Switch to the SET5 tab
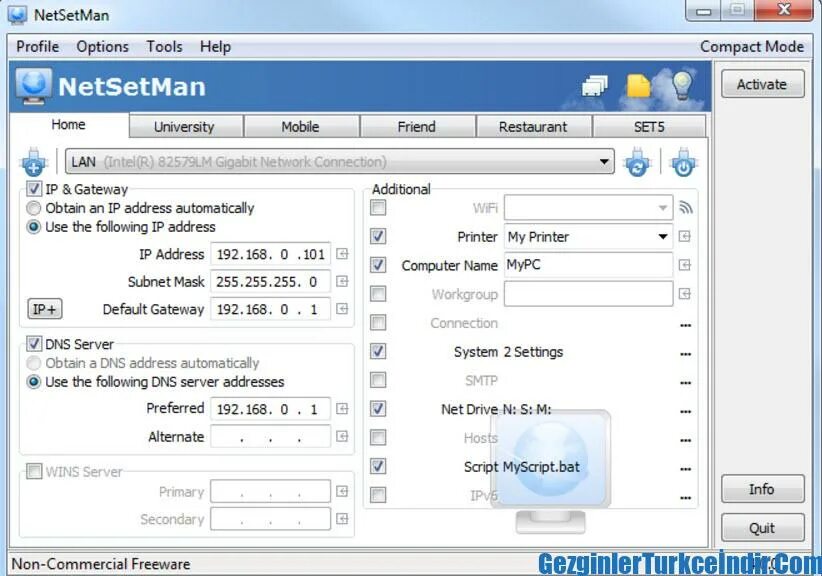The height and width of the screenshot is (576, 822). tap(649, 127)
